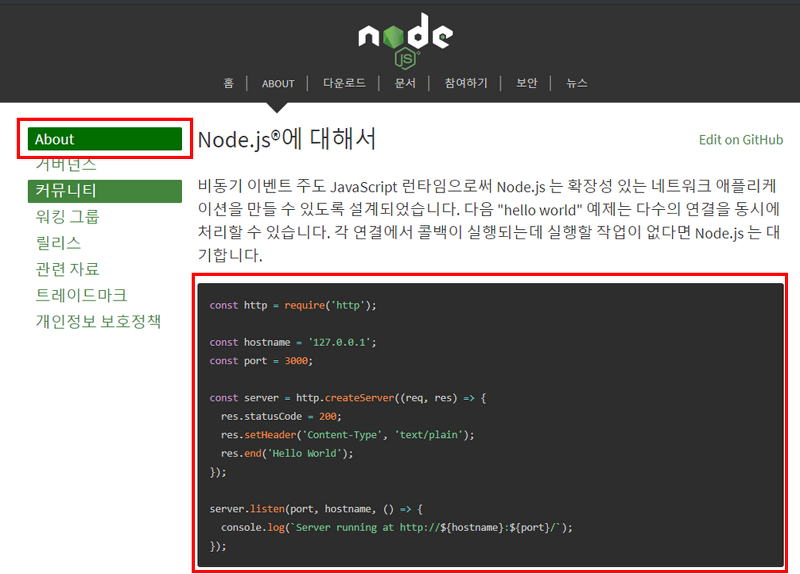
Task: Click the code line const port = 3000
Action: [261, 361]
